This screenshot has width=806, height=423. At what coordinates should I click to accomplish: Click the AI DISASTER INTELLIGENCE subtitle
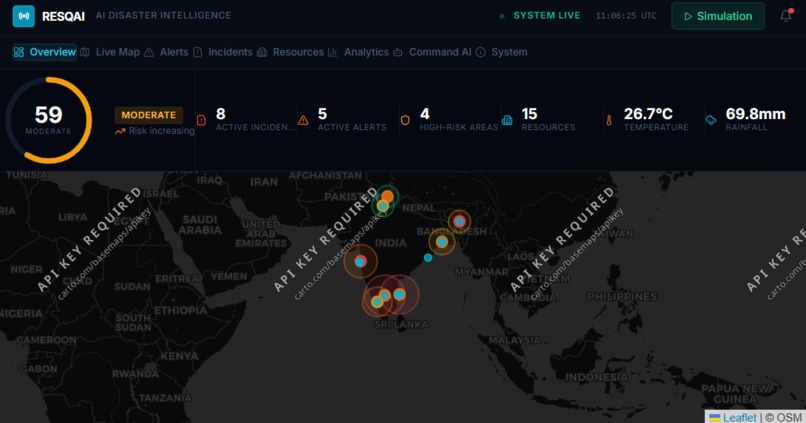163,15
